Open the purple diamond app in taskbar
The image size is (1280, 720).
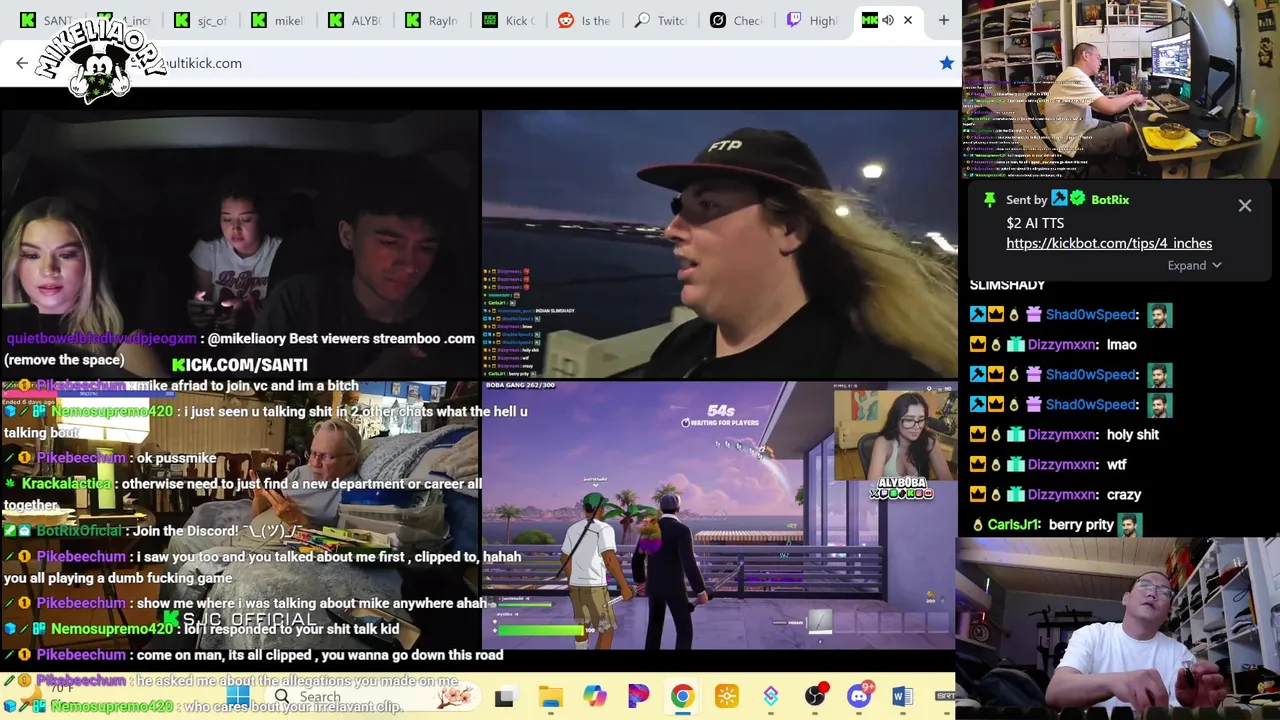[771, 697]
